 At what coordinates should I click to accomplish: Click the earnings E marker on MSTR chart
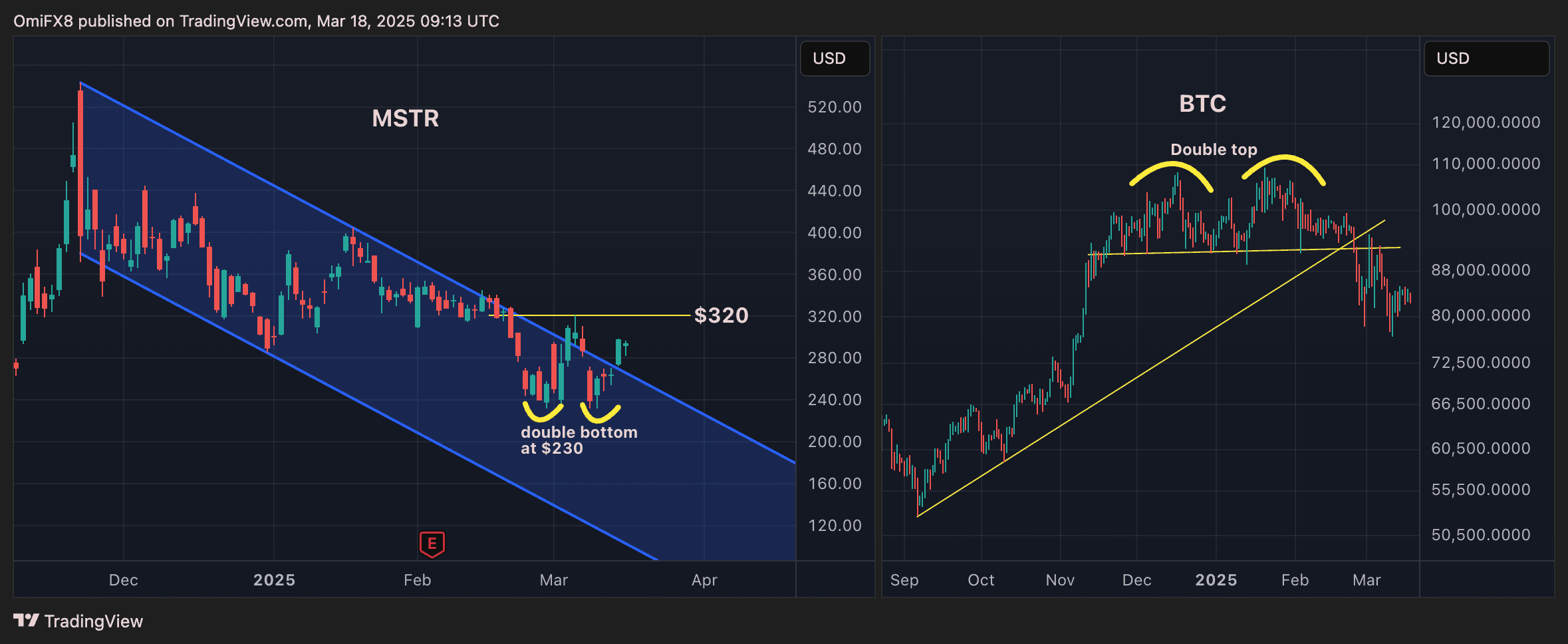coord(432,544)
